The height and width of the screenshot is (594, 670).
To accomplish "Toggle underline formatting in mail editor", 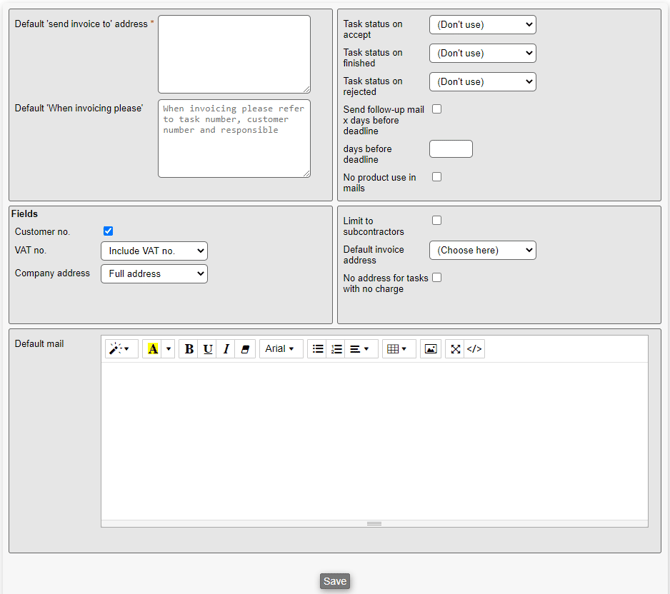I will tap(208, 349).
